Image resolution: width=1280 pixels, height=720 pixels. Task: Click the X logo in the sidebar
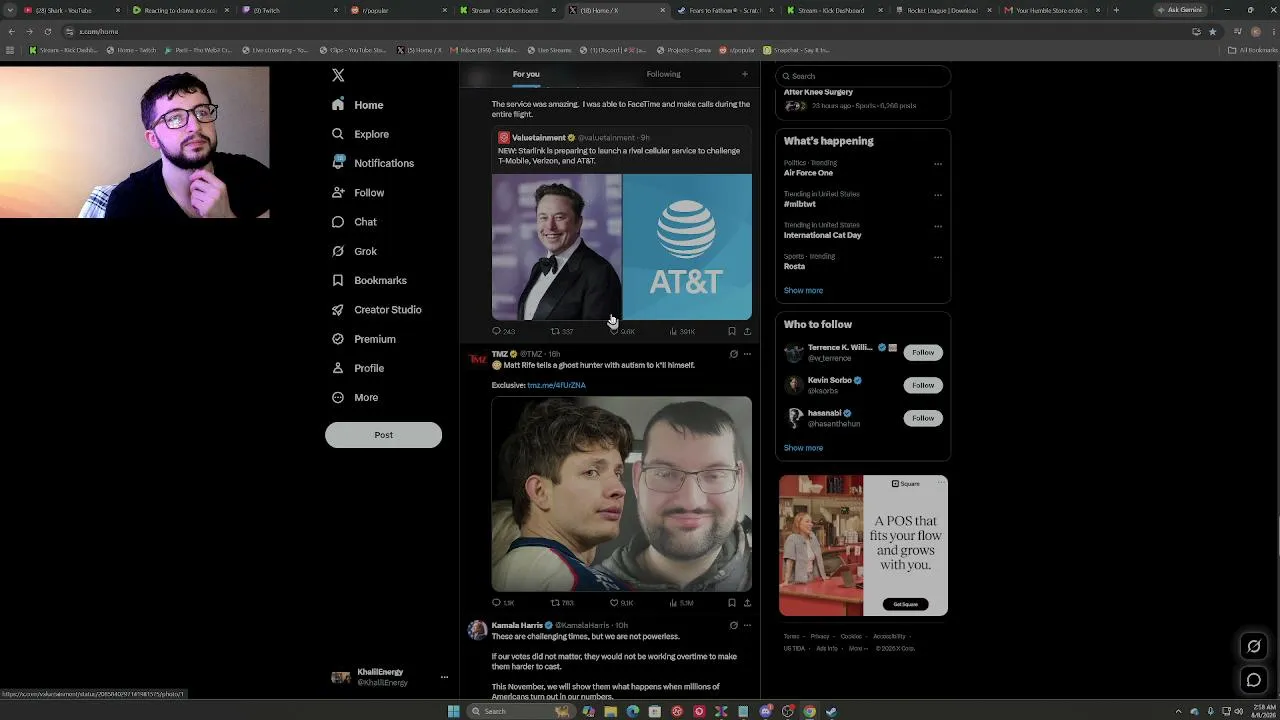[338, 75]
